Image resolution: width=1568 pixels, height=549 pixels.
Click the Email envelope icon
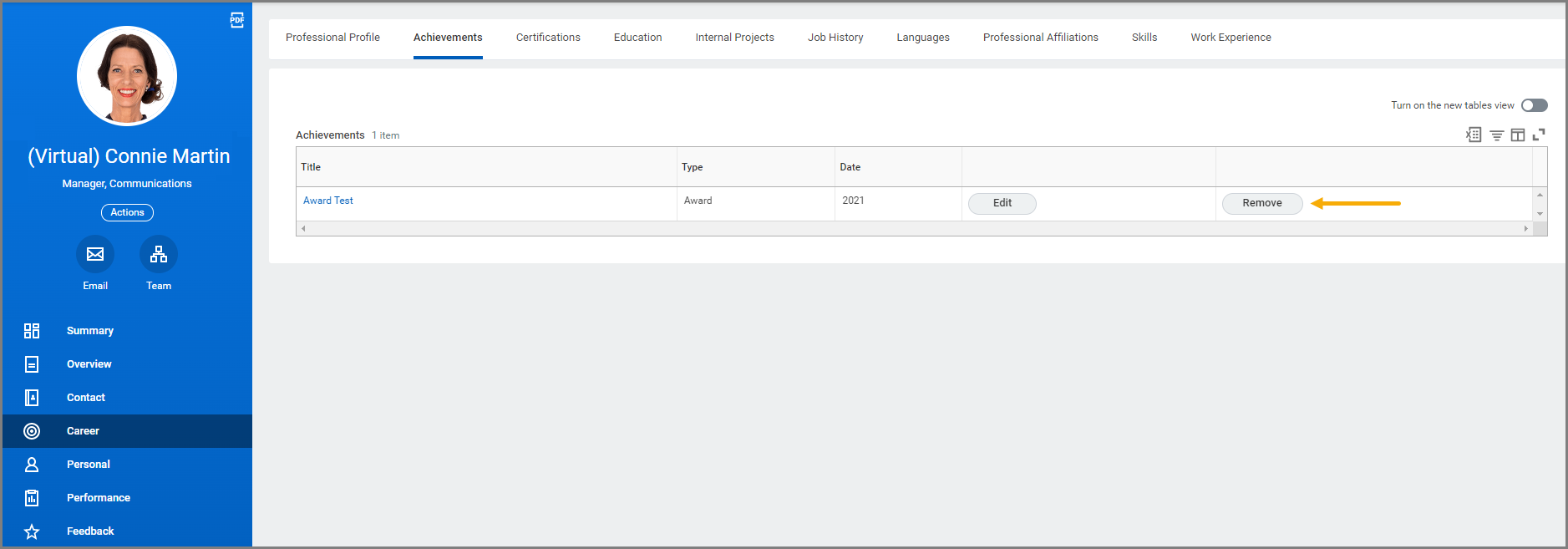95,254
